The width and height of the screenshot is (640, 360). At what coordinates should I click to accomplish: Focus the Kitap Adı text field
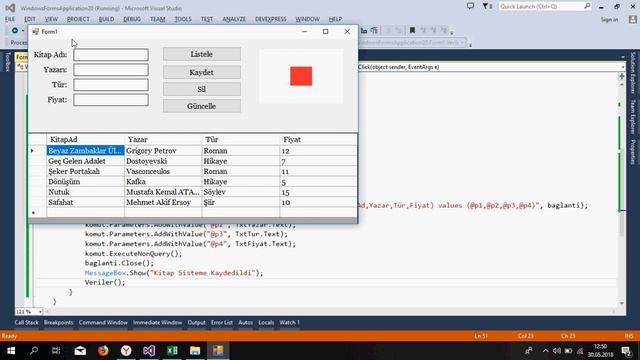(x=111, y=55)
